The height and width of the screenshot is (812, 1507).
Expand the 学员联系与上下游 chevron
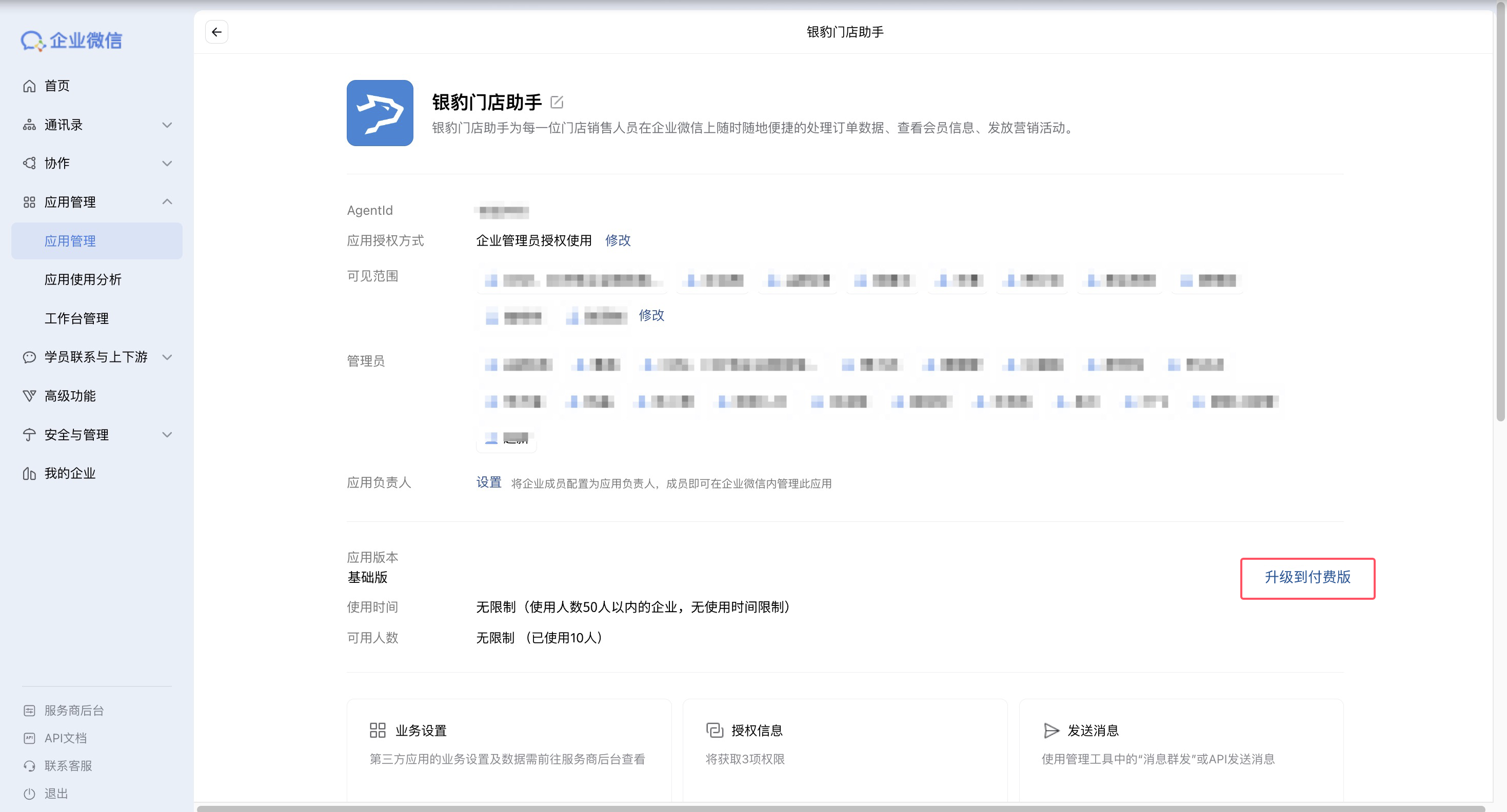[167, 357]
